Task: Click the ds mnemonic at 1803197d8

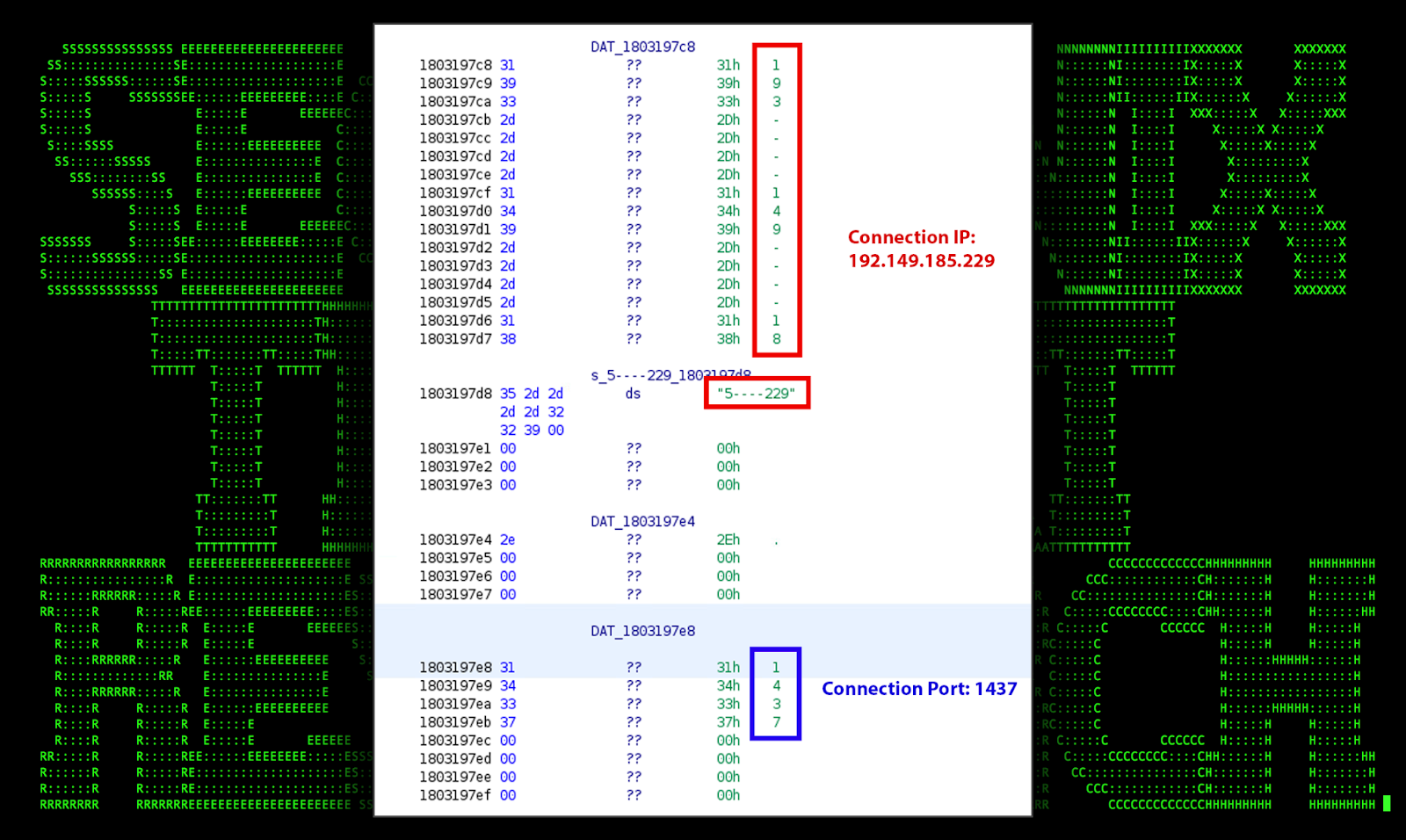Action: click(633, 394)
